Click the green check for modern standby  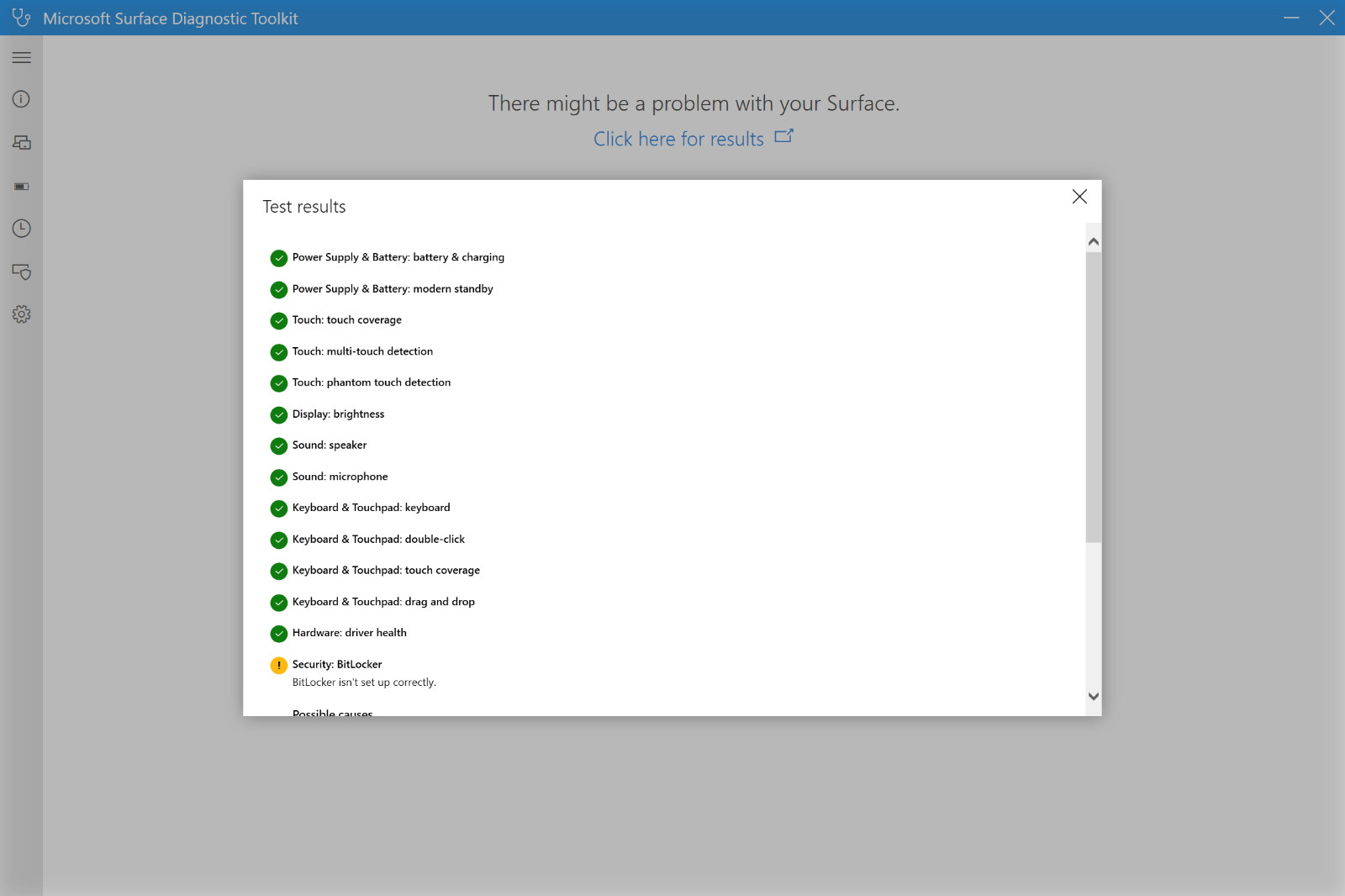coord(279,290)
